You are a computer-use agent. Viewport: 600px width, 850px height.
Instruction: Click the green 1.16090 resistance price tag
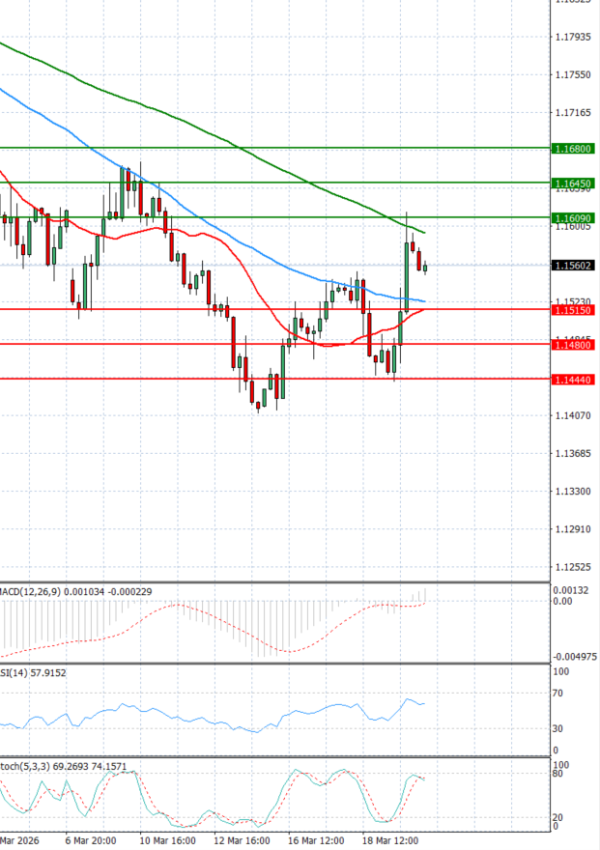[x=574, y=217]
